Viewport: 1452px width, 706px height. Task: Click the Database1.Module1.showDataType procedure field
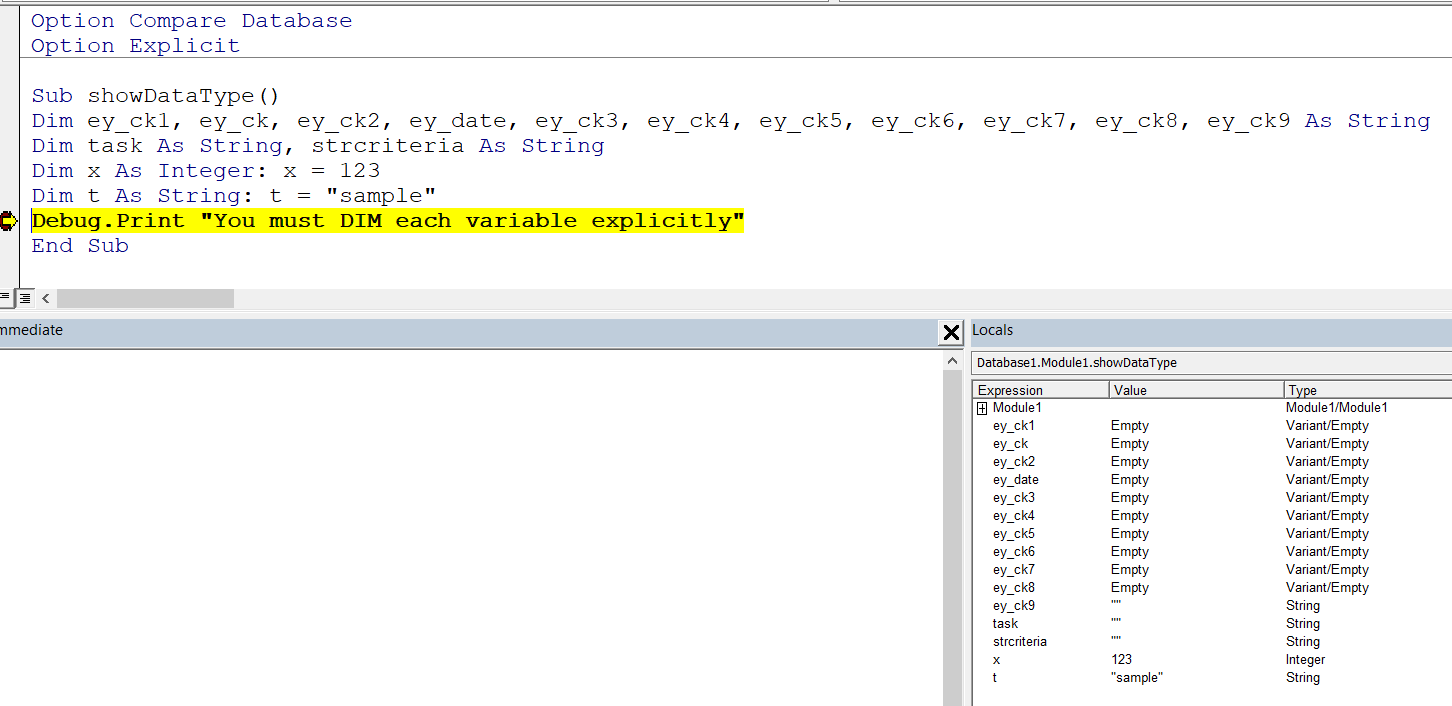tap(1210, 363)
